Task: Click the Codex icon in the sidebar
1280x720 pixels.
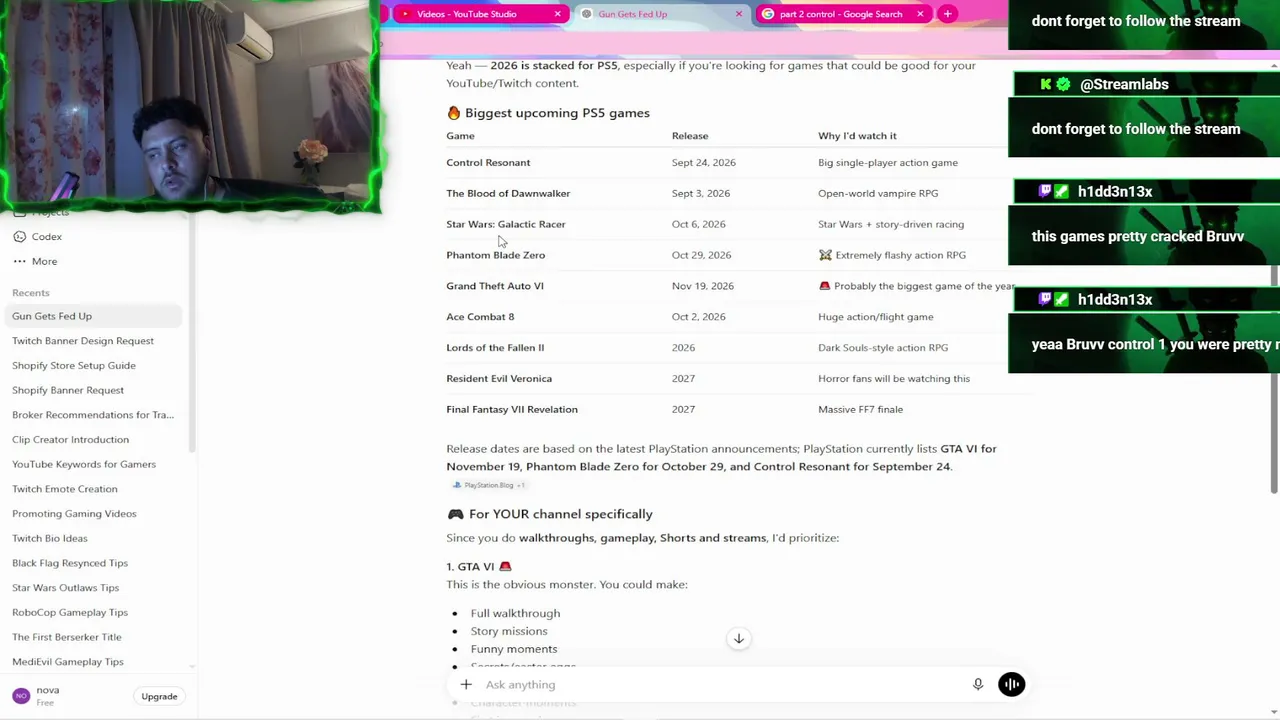Action: click(x=20, y=237)
